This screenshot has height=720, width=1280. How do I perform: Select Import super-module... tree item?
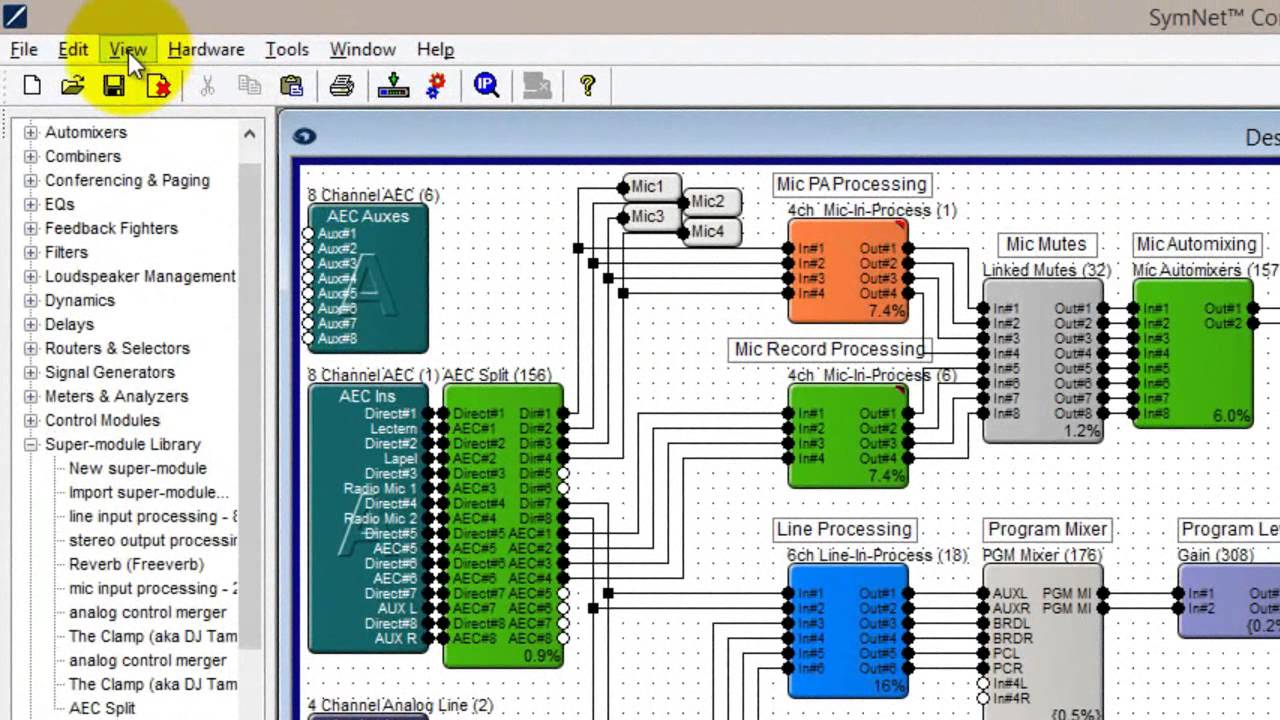coord(149,492)
